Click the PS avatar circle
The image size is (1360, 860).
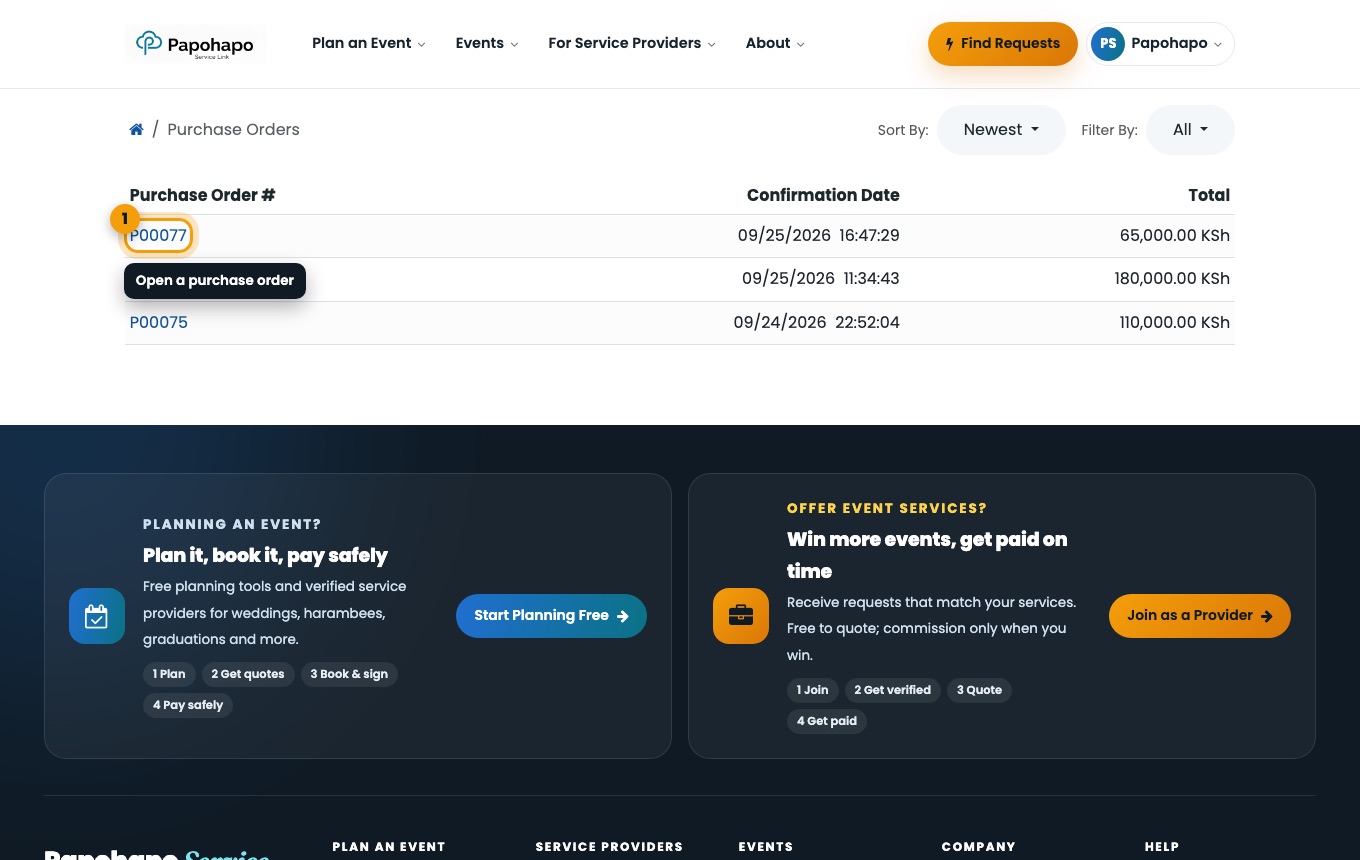coord(1108,44)
